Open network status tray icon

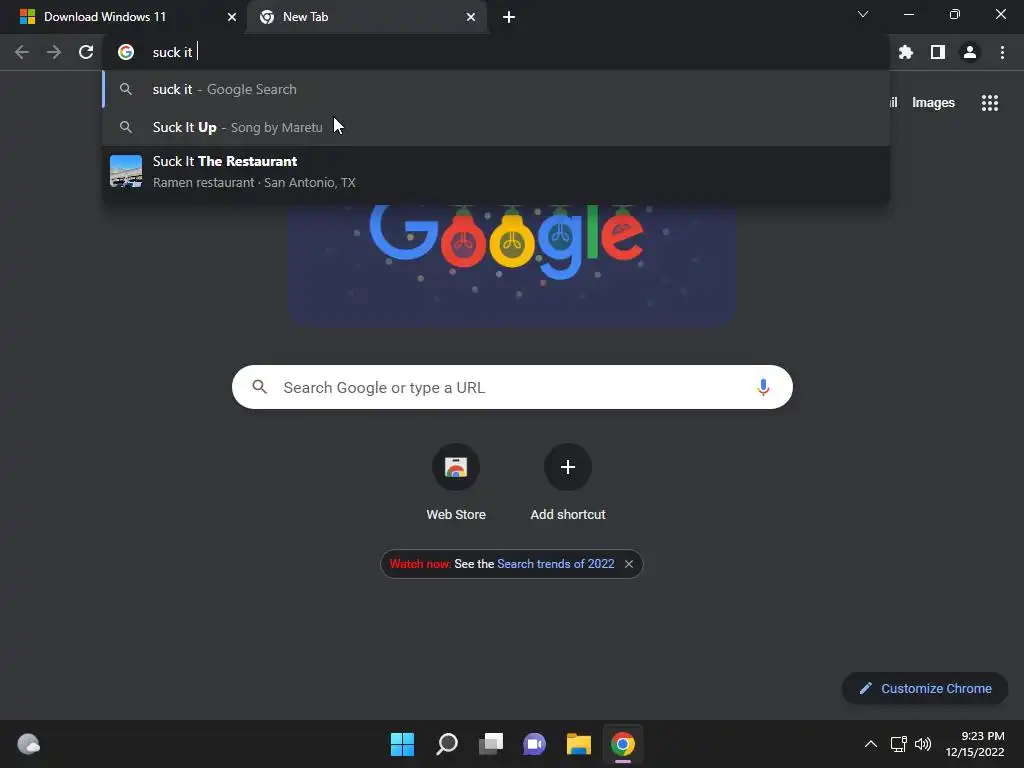899,744
